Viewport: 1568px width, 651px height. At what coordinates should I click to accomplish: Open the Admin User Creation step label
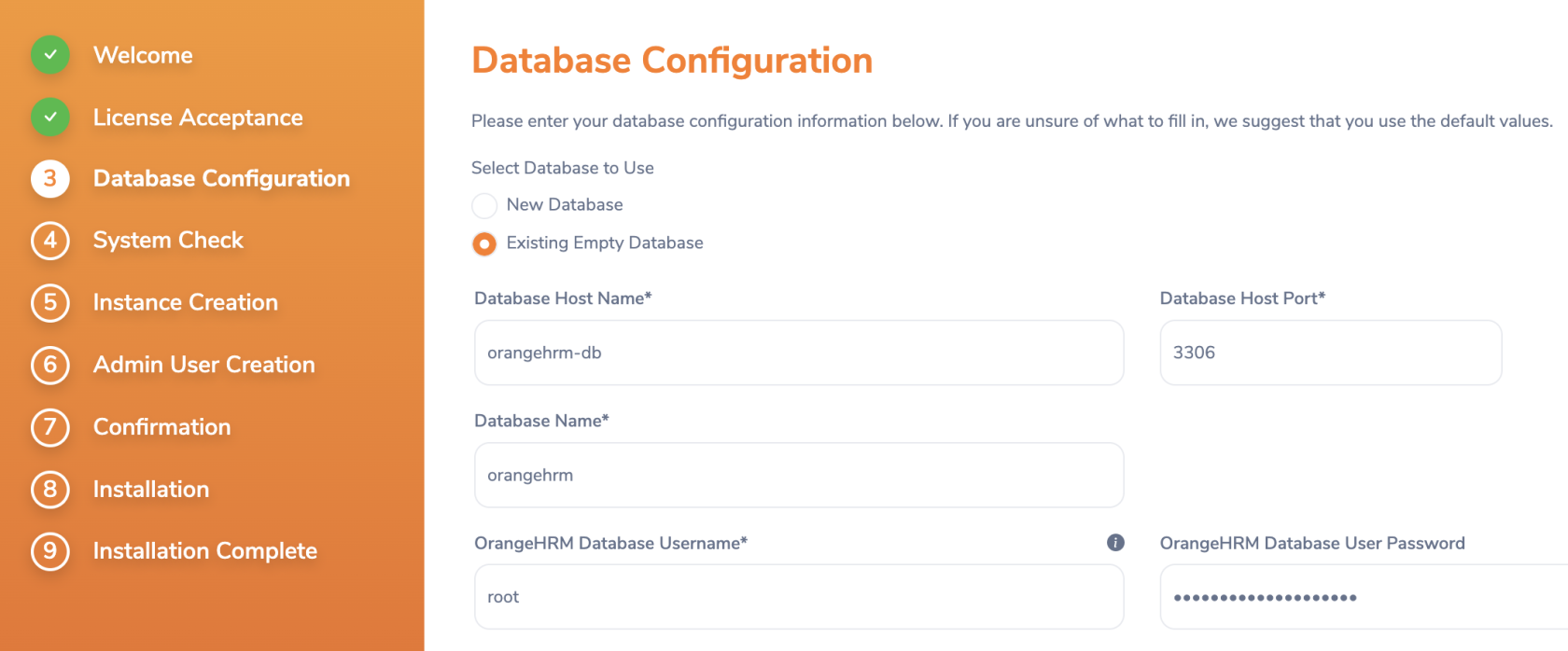tap(203, 365)
